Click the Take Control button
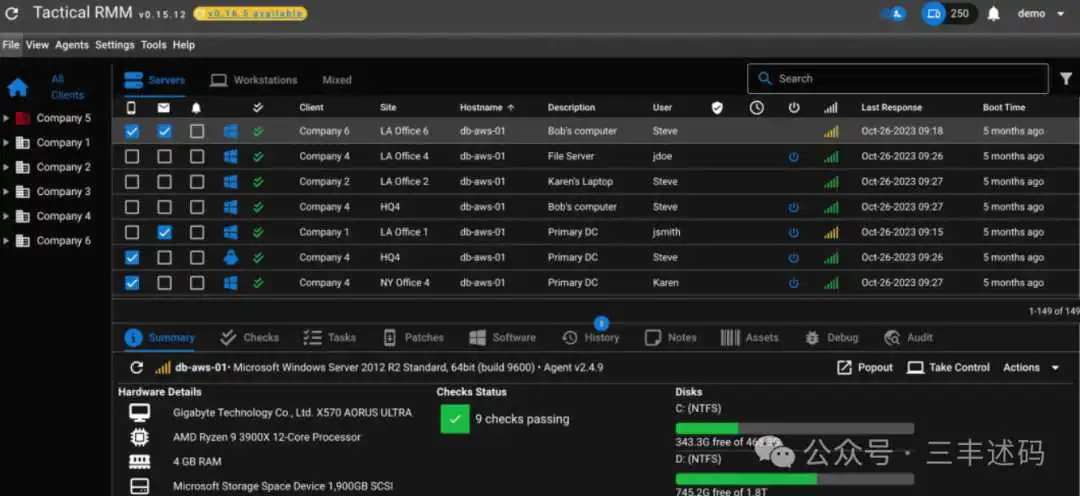This screenshot has height=496, width=1080. pyautogui.click(x=948, y=368)
